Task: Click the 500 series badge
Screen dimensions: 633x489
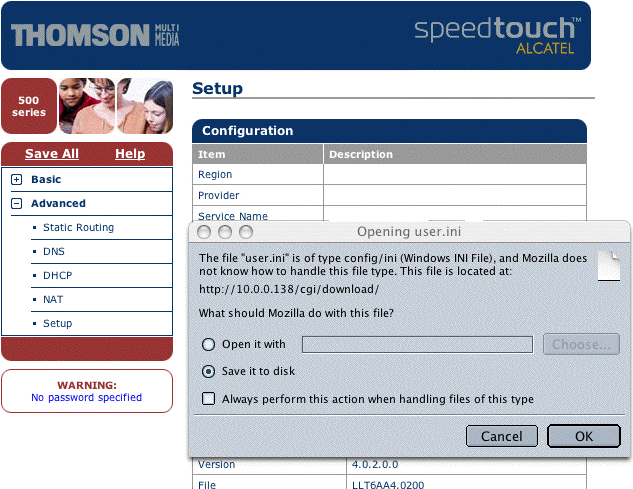Action: tap(29, 106)
